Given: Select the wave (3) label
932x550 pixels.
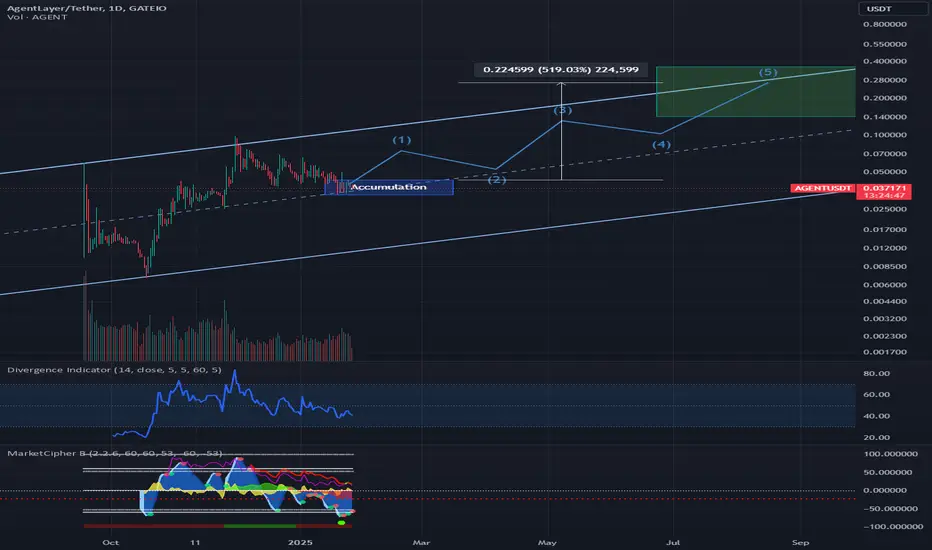Looking at the screenshot, I should [x=562, y=110].
